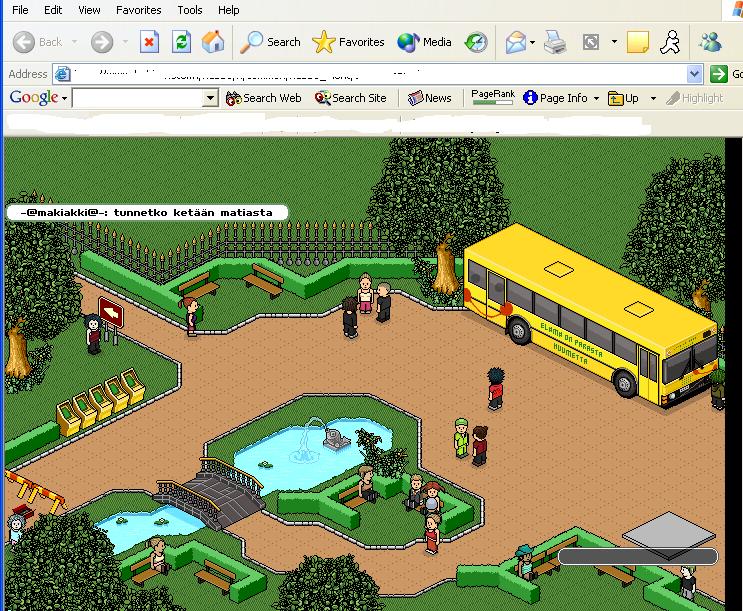
Task: Expand dropdown next to gray square icon
Action: (x=614, y=42)
